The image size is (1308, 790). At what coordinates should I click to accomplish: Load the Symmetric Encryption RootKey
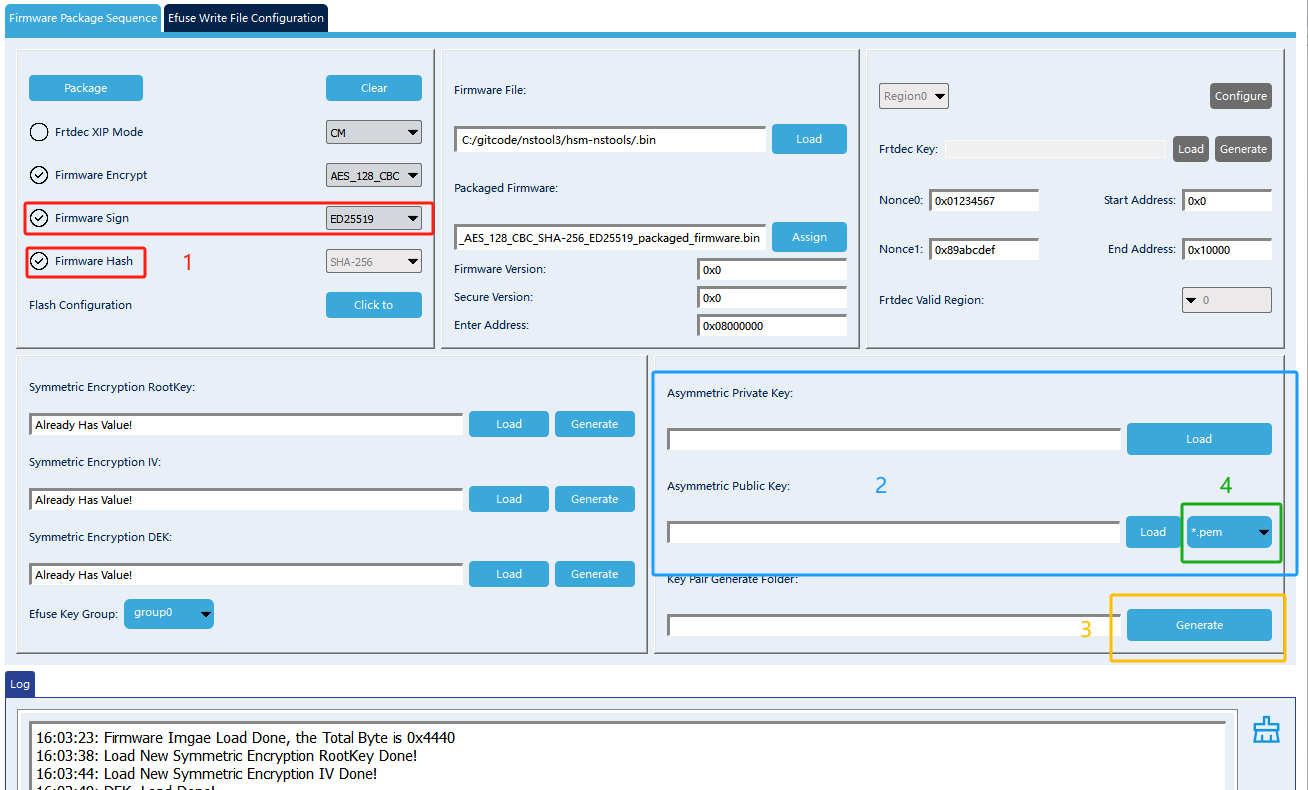click(509, 424)
